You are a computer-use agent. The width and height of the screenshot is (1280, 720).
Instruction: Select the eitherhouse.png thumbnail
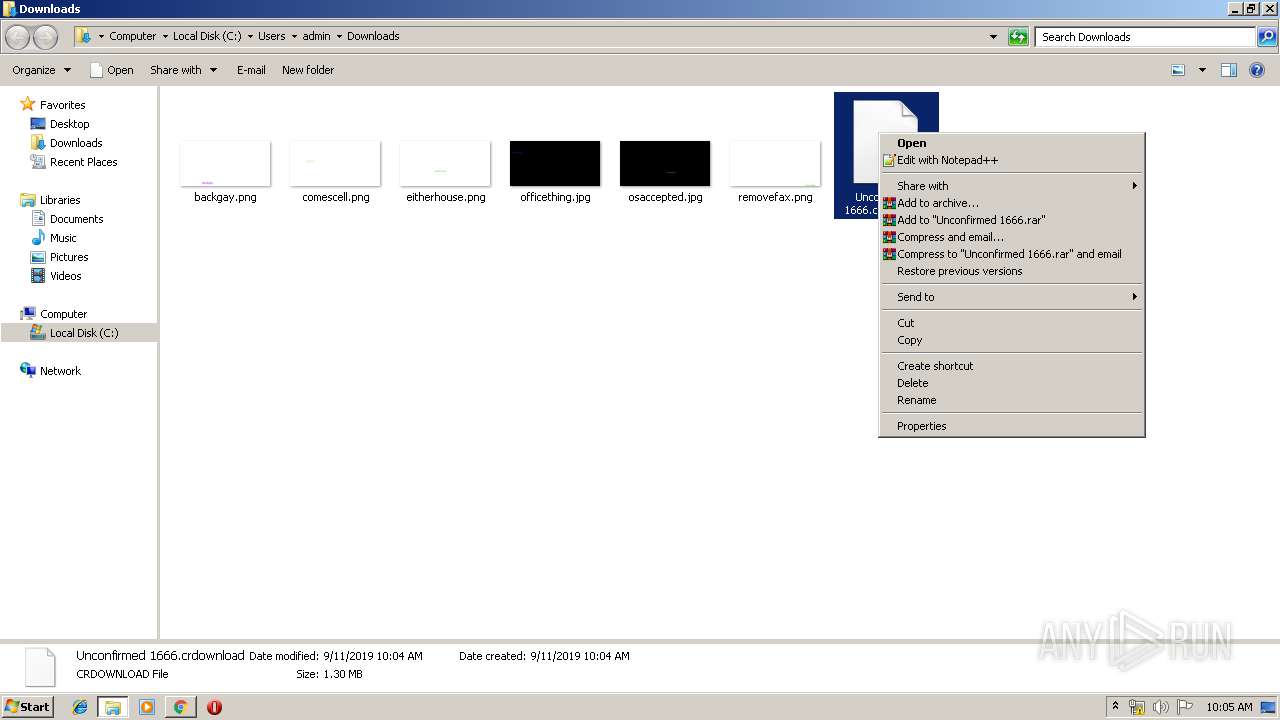[x=445, y=163]
